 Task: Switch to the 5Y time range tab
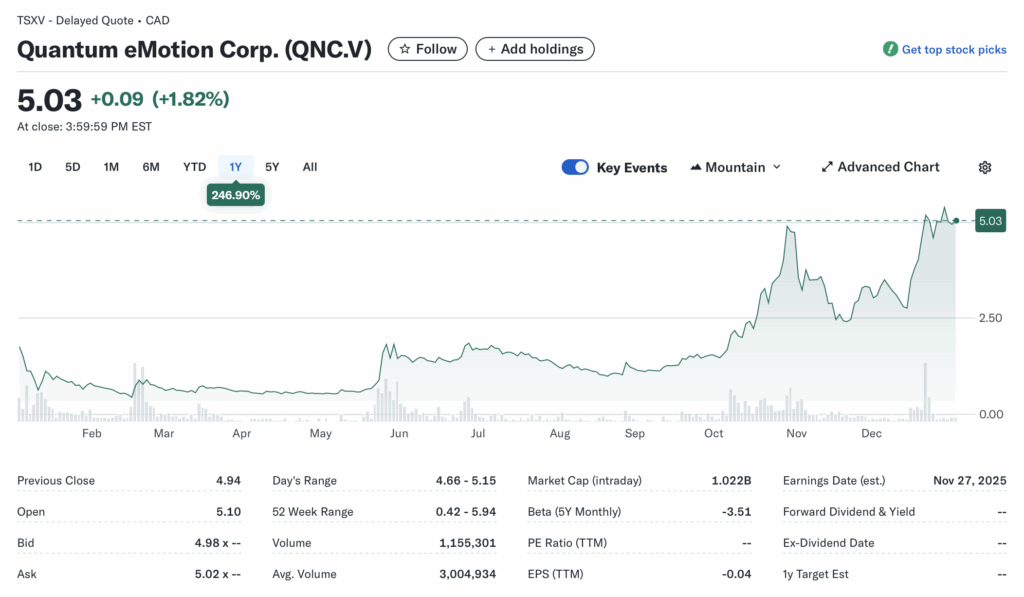(272, 167)
